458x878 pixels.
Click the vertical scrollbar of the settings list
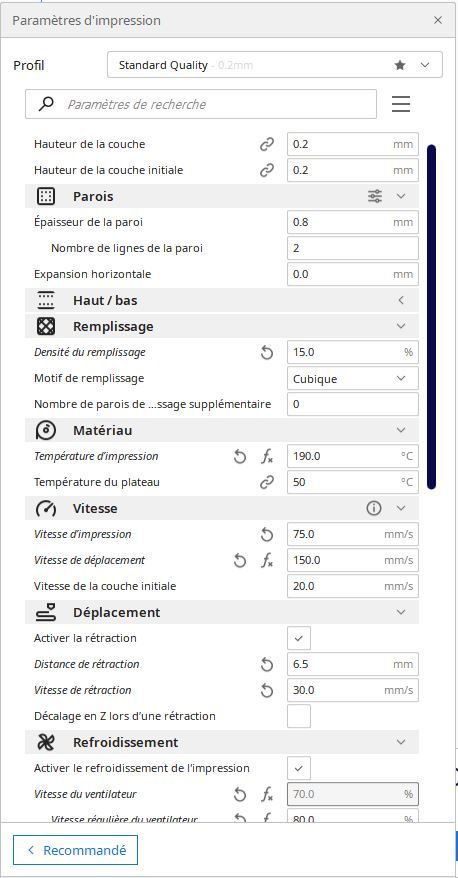pyautogui.click(x=431, y=316)
